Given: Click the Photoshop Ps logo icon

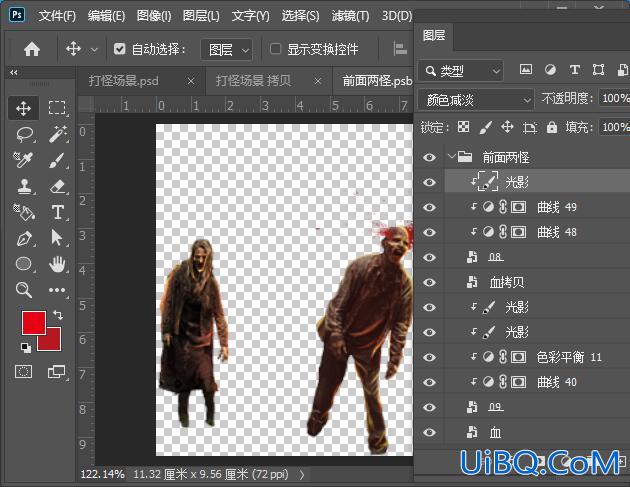Looking at the screenshot, I should pos(17,15).
